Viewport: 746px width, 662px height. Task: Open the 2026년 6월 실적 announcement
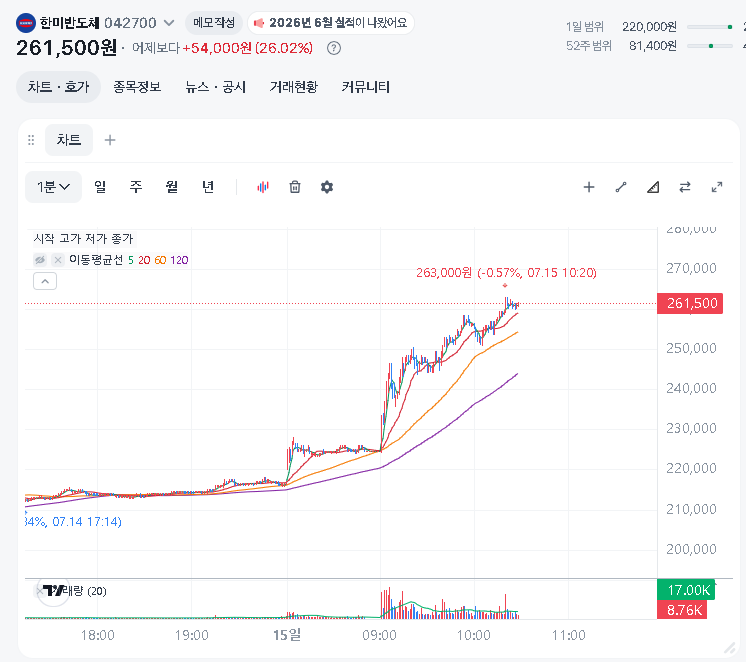[x=331, y=23]
